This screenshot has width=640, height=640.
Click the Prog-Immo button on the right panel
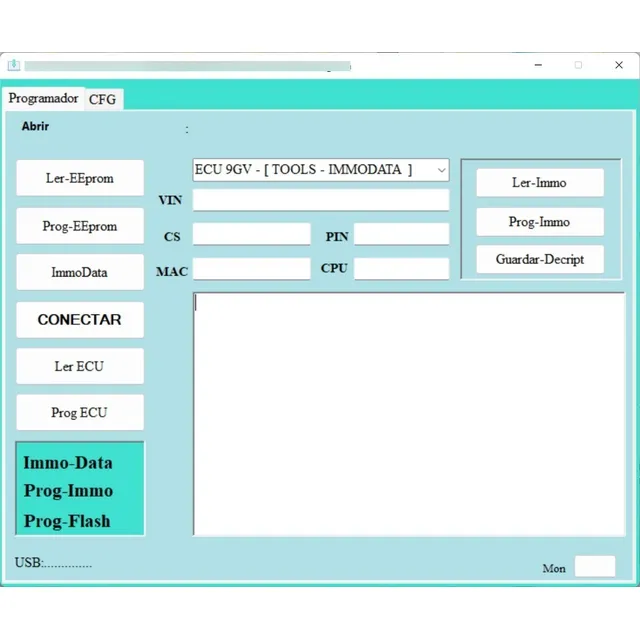coord(540,222)
